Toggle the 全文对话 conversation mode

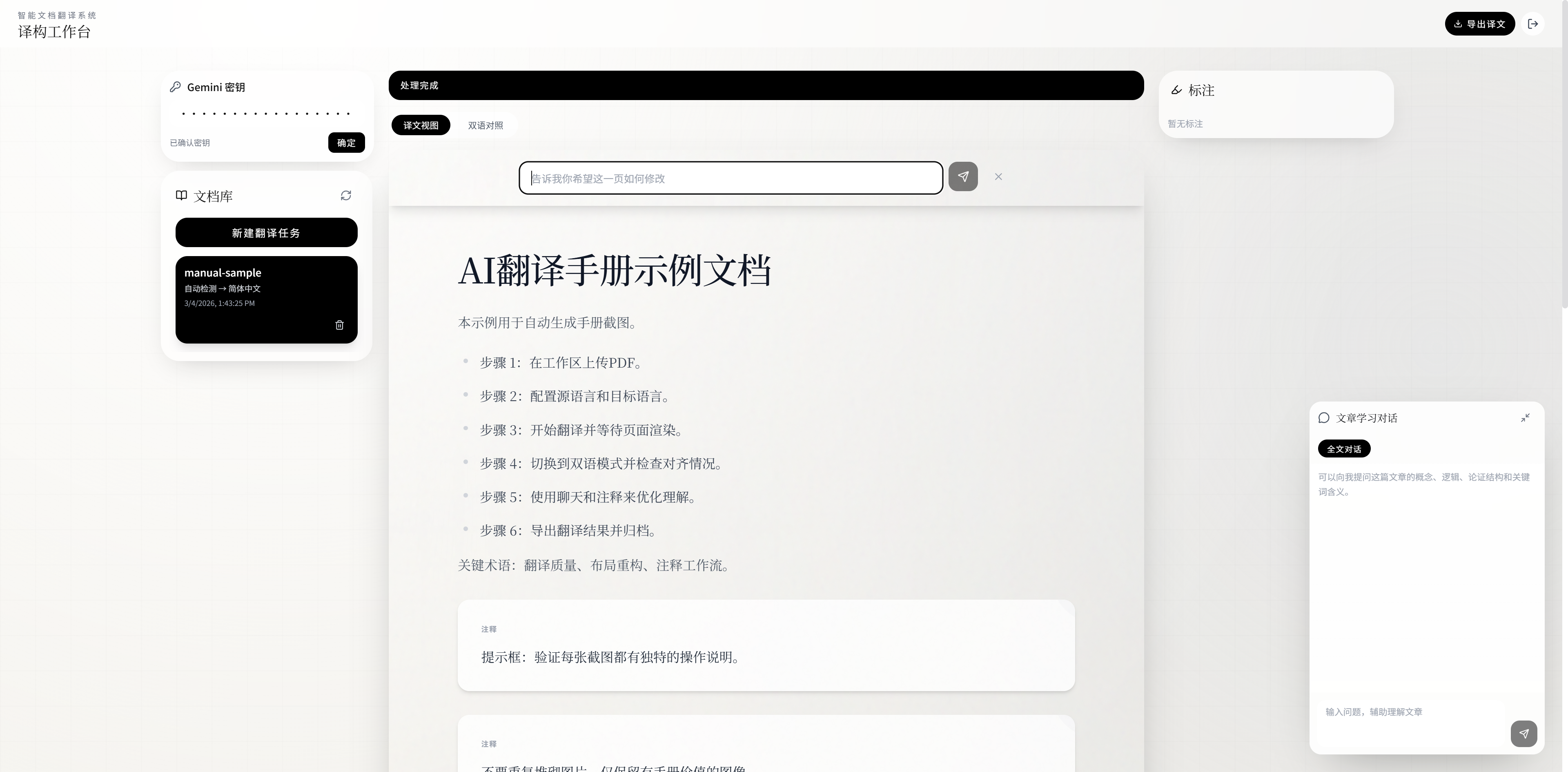(x=1344, y=449)
